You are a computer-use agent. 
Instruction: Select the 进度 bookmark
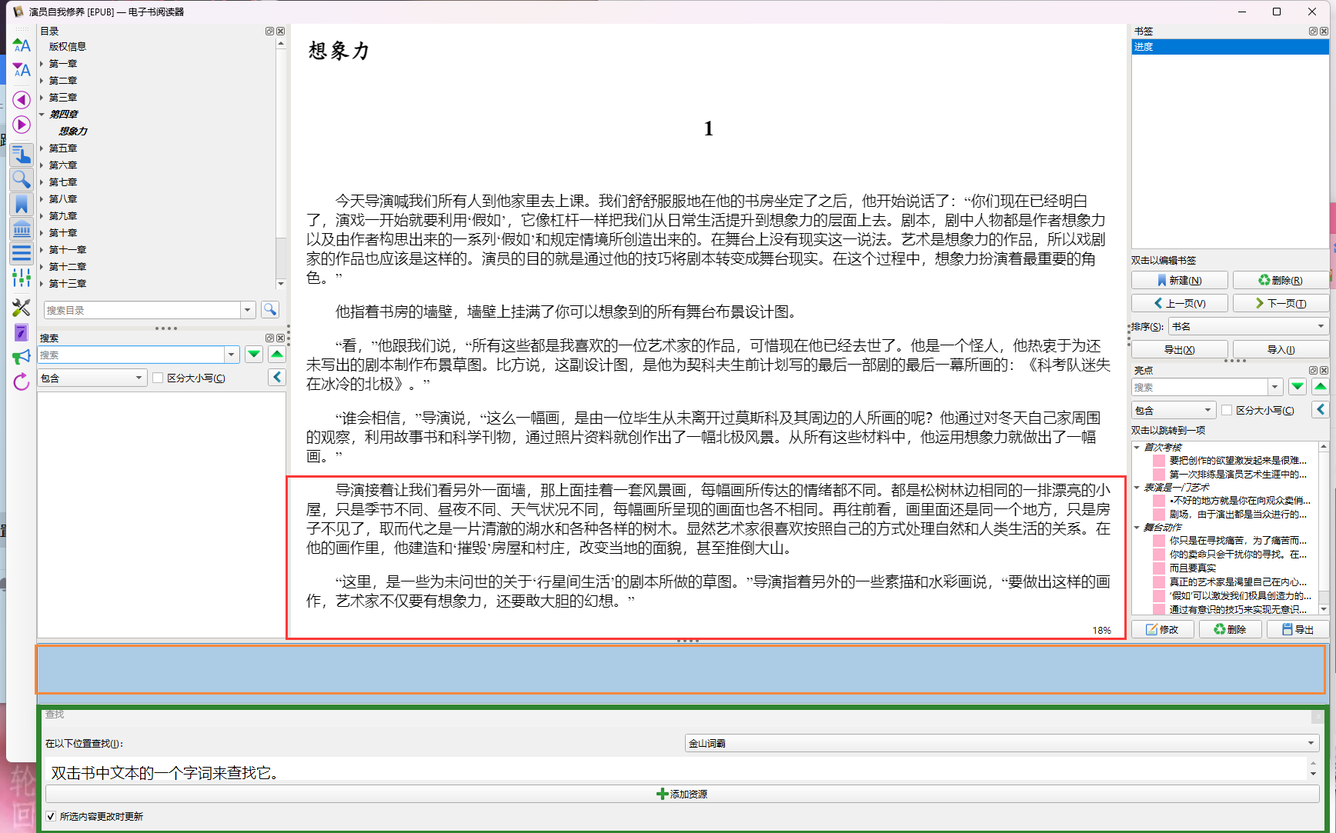[1230, 47]
